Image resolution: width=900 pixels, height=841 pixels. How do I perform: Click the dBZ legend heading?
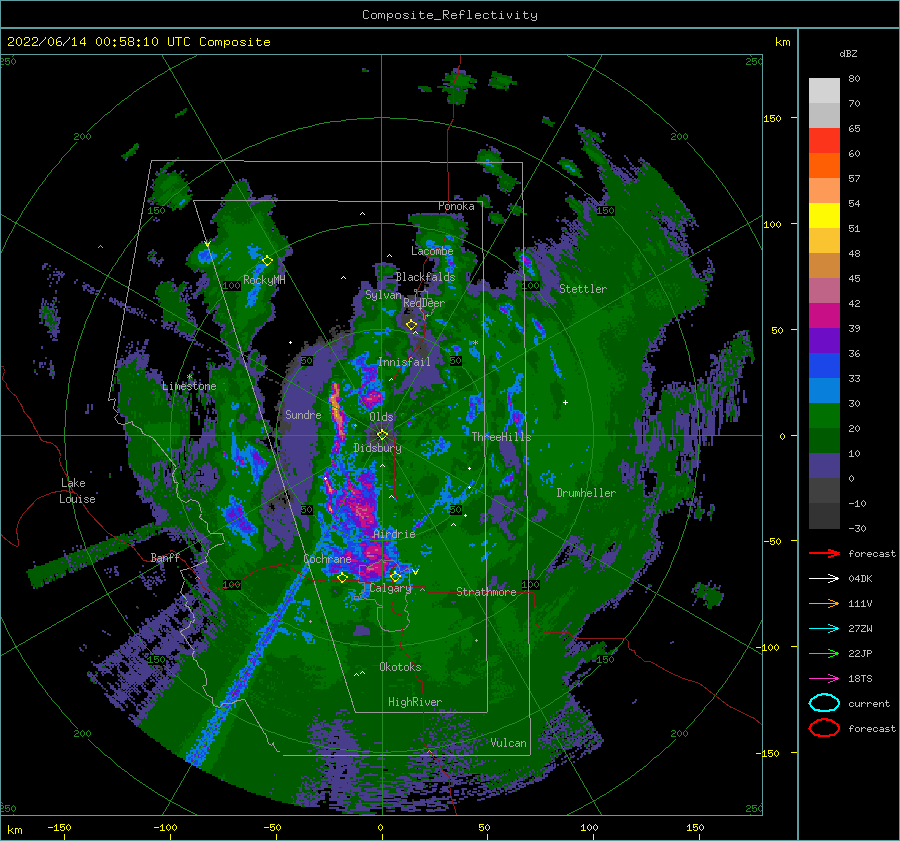tap(848, 53)
